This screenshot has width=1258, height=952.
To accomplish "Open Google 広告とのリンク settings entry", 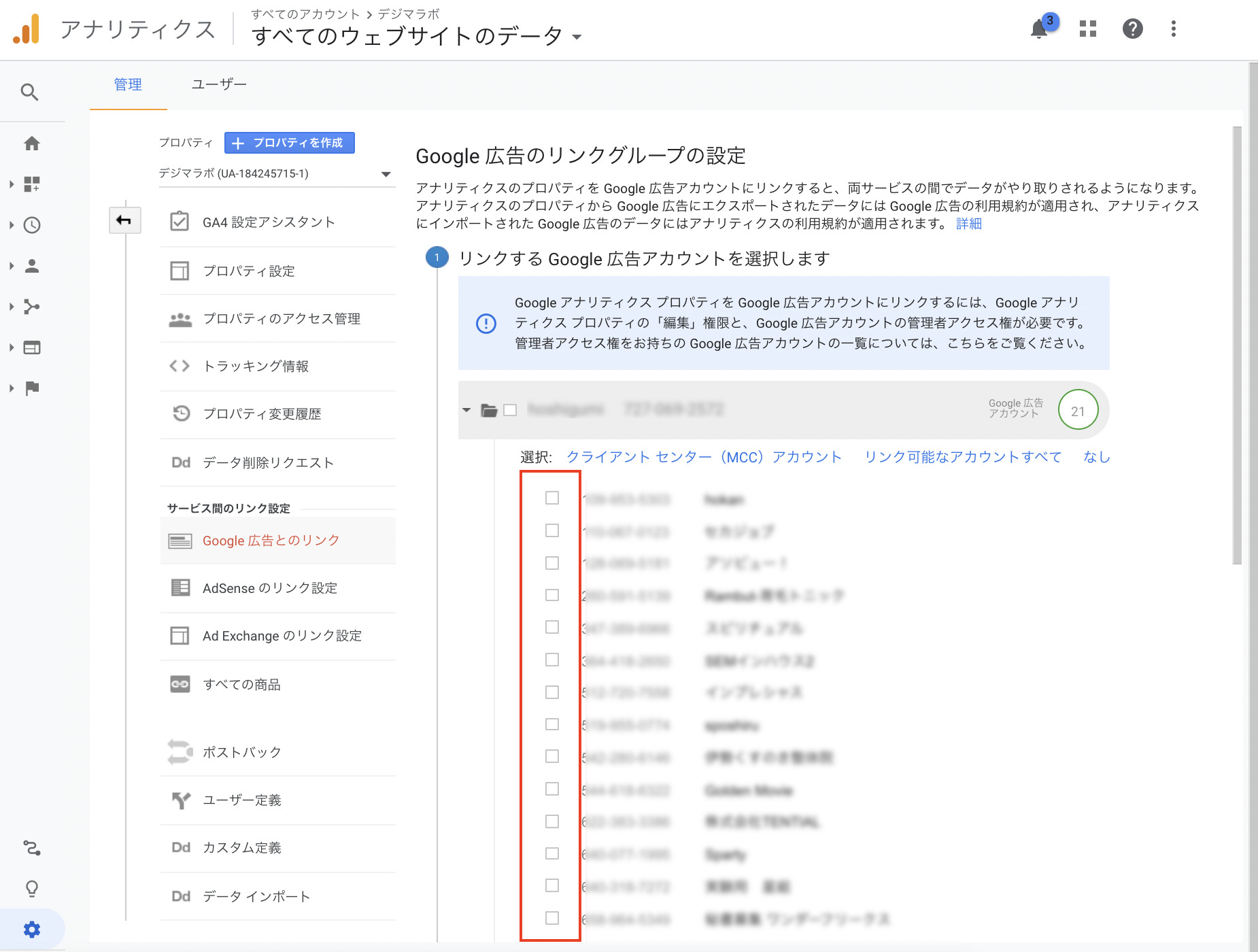I will [270, 540].
